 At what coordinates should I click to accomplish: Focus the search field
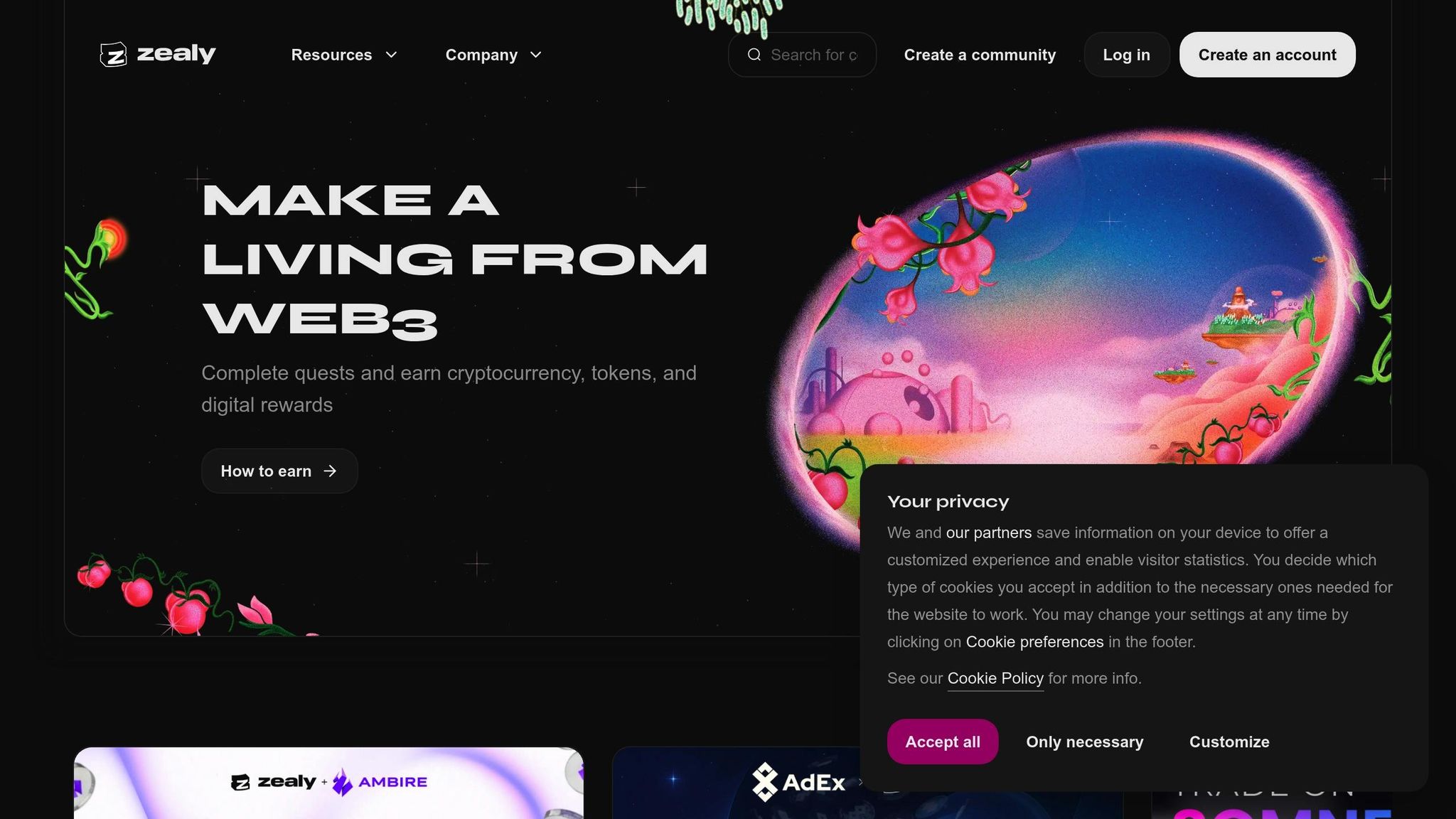pyautogui.click(x=802, y=55)
